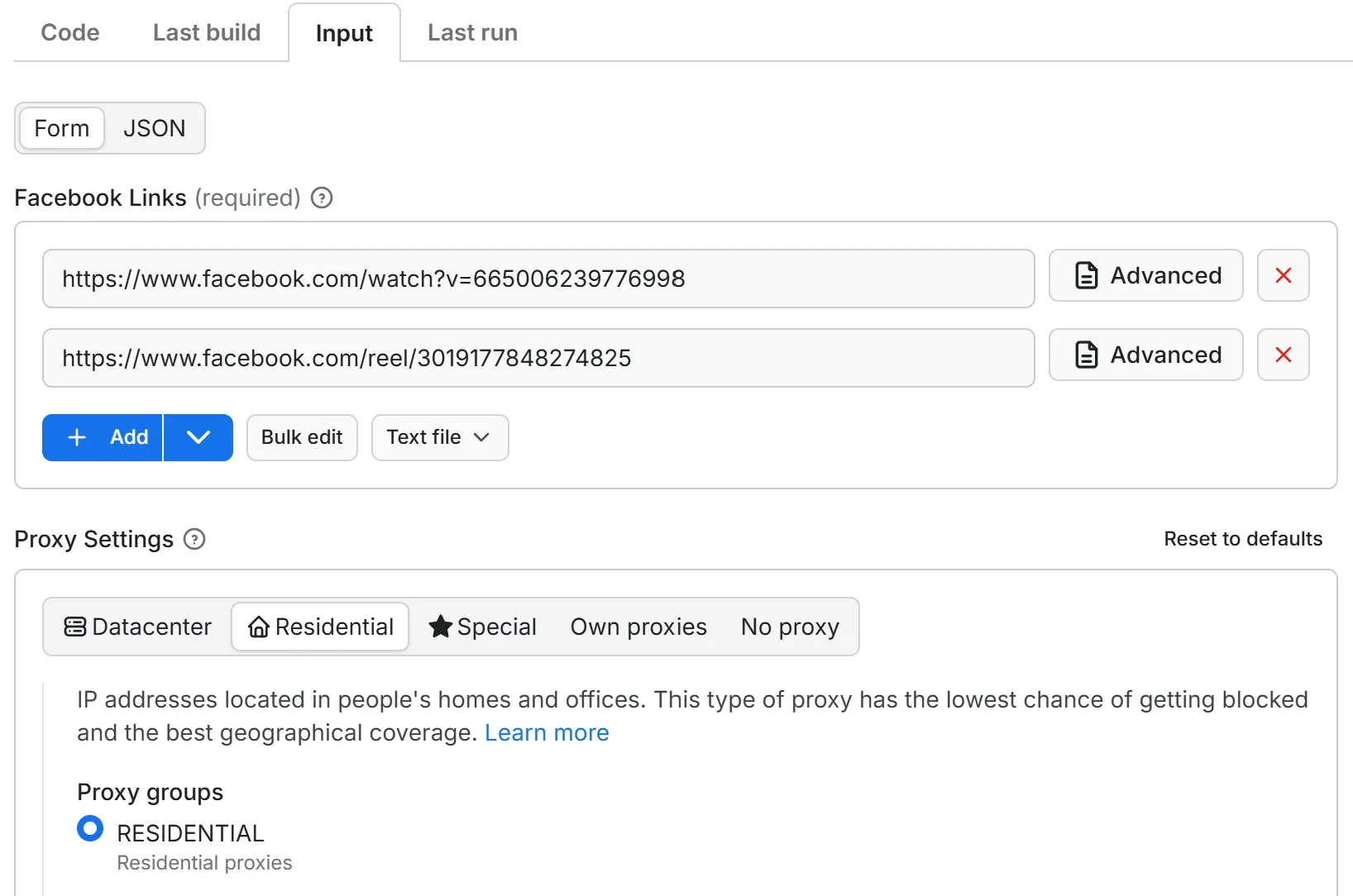This screenshot has height=896, width=1353.
Task: Click the plus Add button to append a link
Action: 102,437
